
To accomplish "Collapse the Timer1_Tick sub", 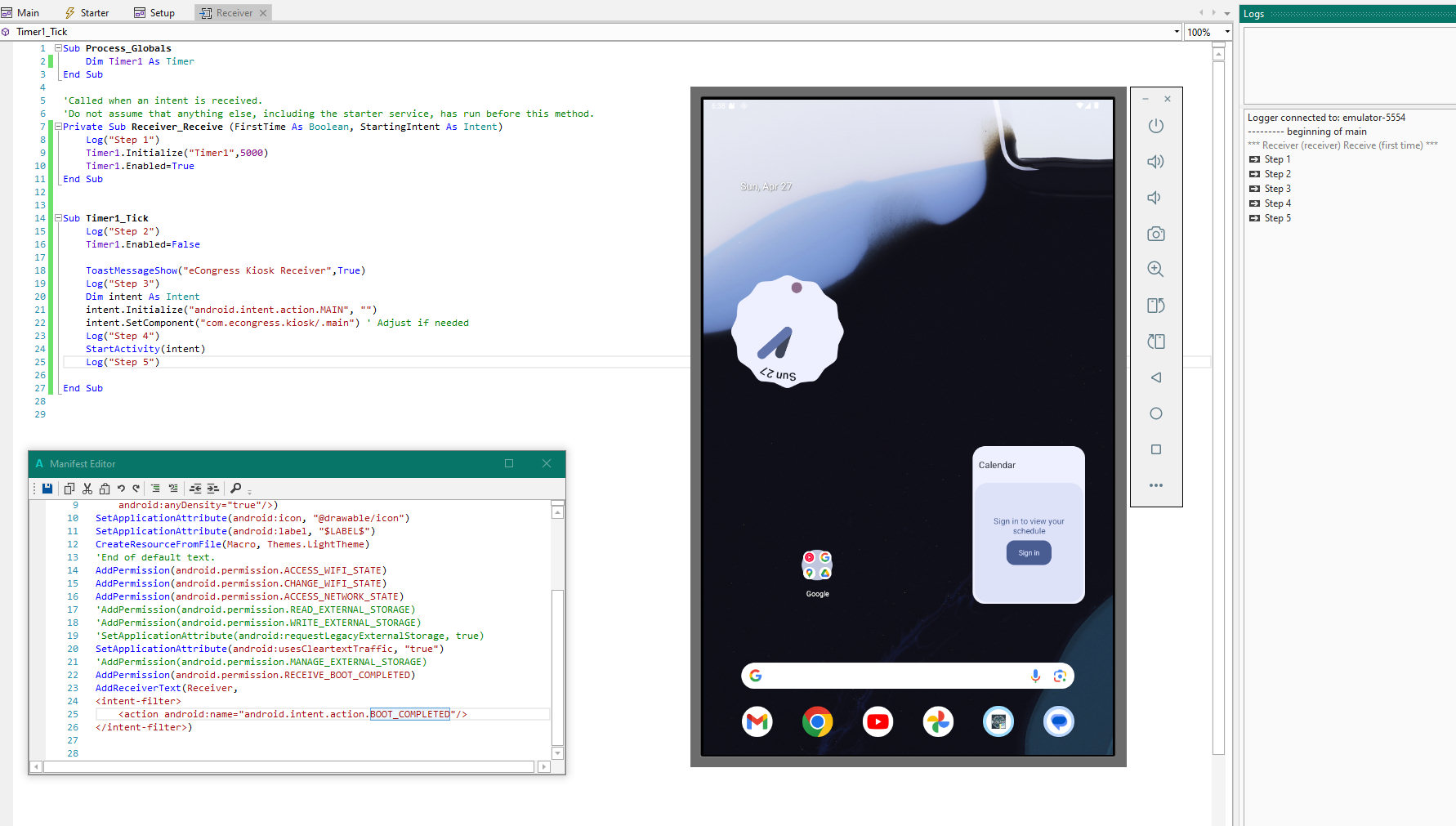I will 59,218.
